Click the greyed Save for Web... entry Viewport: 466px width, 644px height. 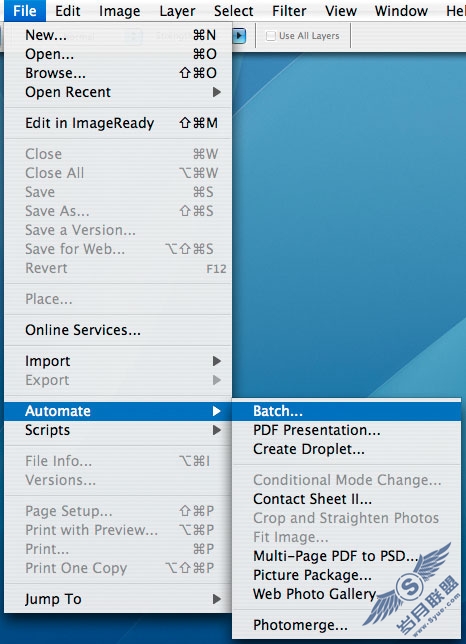(118, 249)
